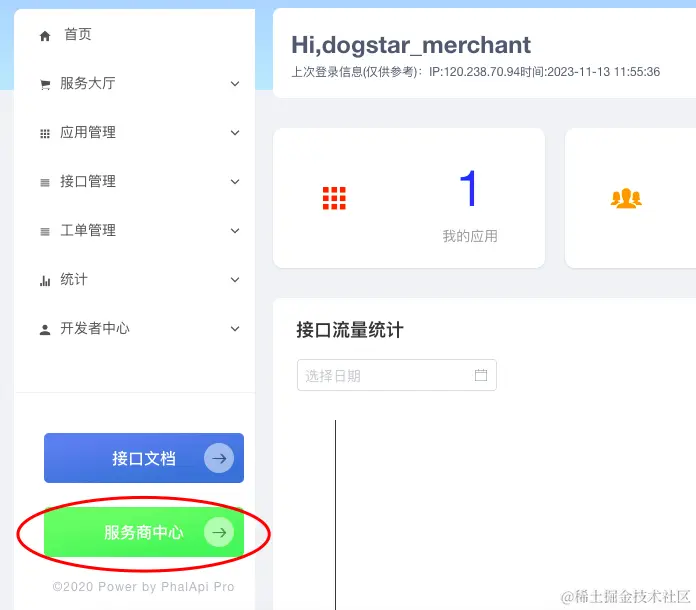Click the grid icon beside 应用管理

(45, 133)
